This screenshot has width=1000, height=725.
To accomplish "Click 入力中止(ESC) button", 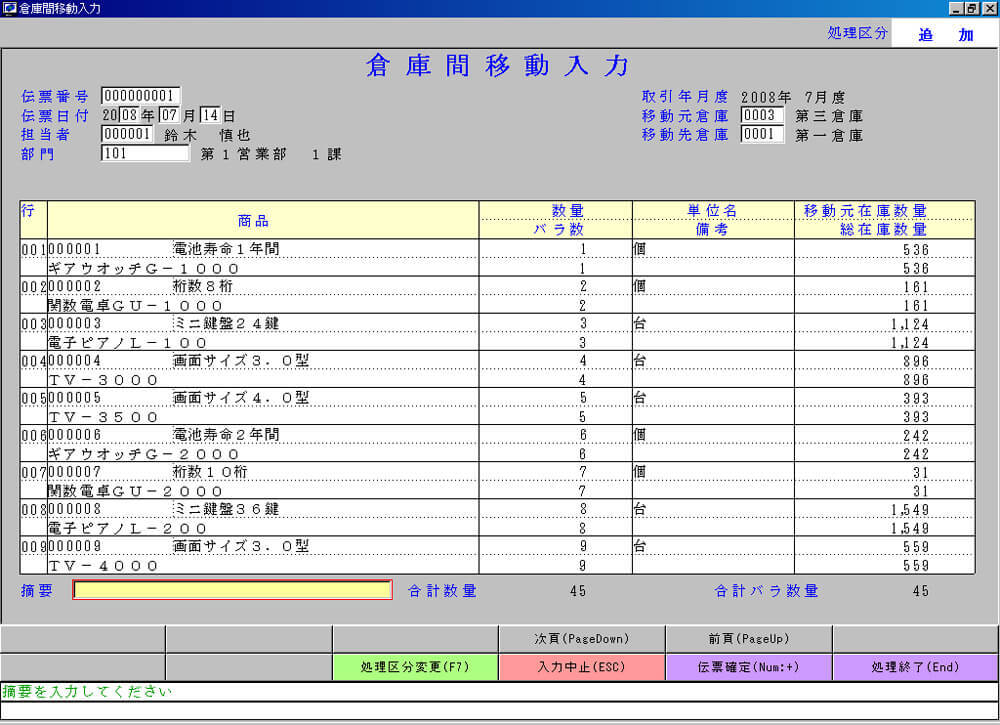I will (582, 667).
